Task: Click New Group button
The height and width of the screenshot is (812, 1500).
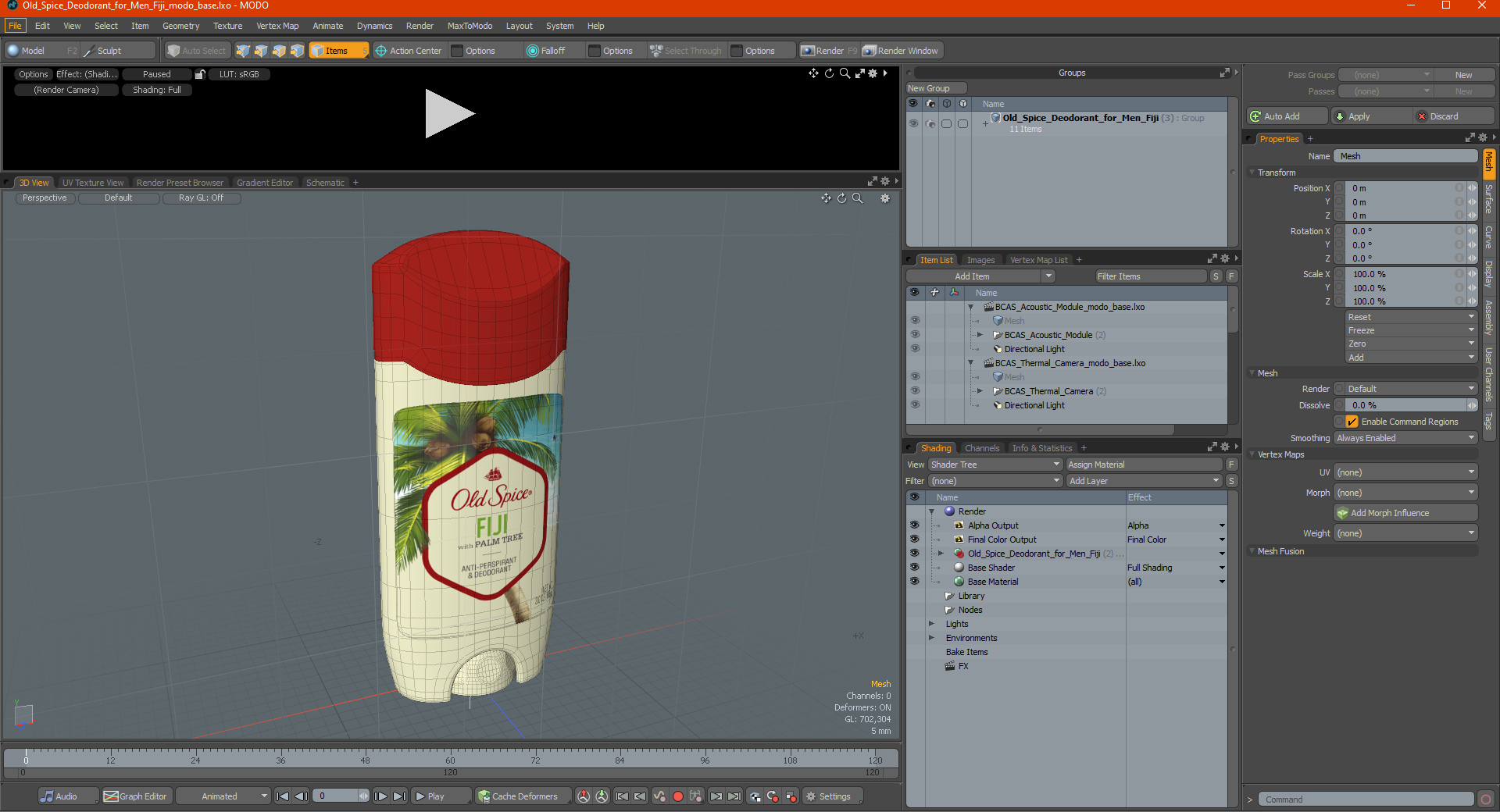Action: [936, 88]
